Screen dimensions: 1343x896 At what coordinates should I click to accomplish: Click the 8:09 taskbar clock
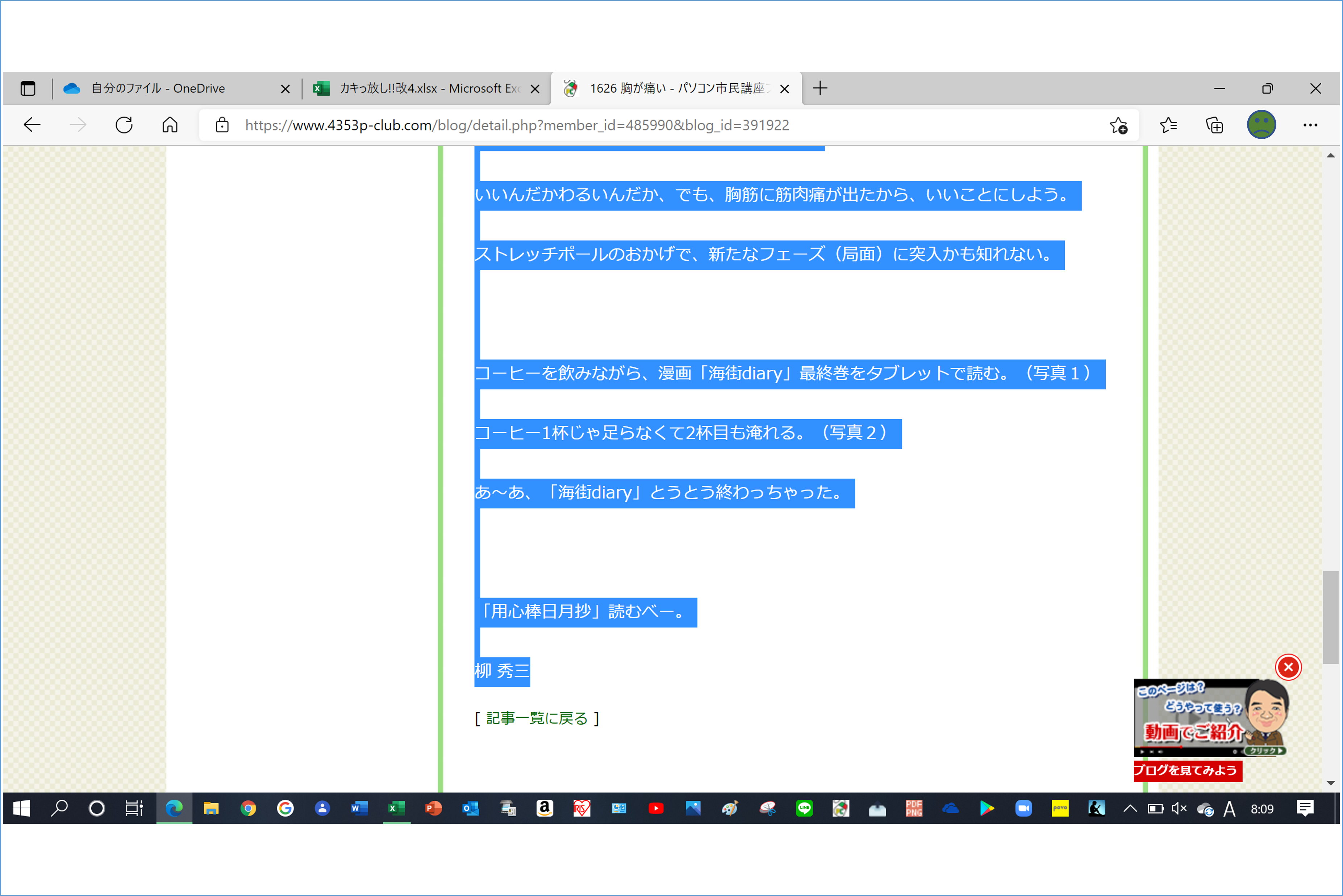click(1262, 809)
